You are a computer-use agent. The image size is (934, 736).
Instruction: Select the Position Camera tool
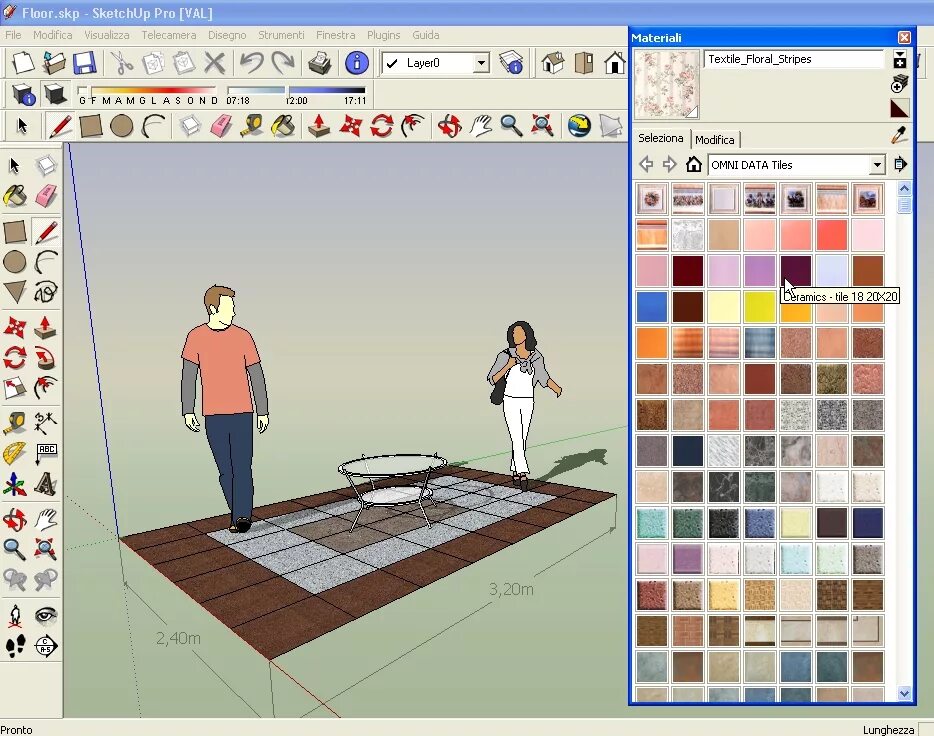(x=15, y=615)
